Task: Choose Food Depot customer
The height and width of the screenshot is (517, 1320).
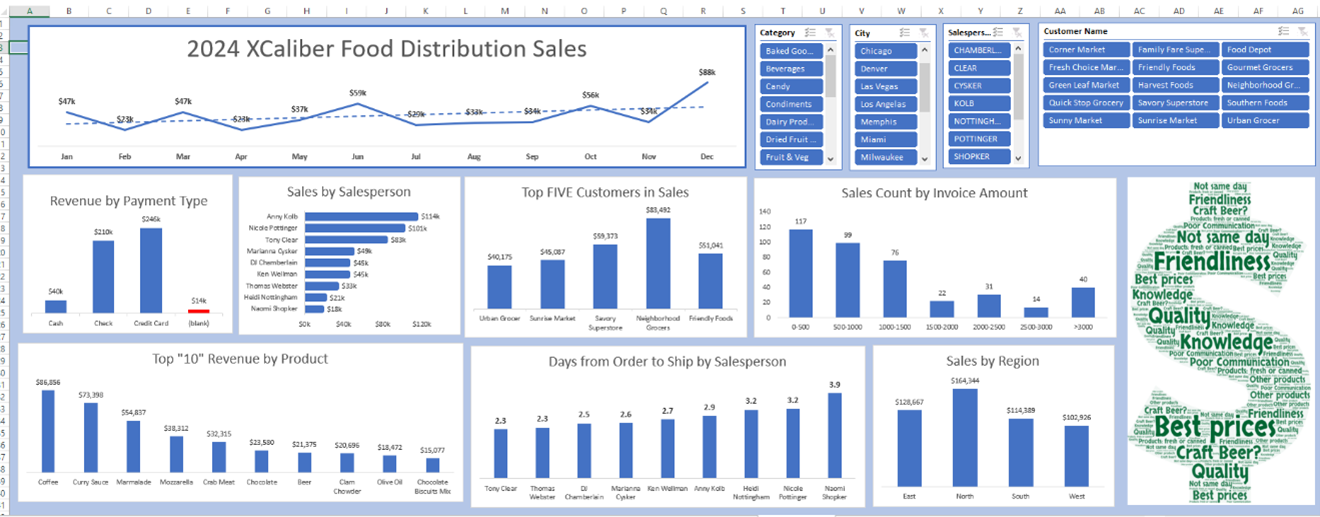Action: coord(1266,50)
